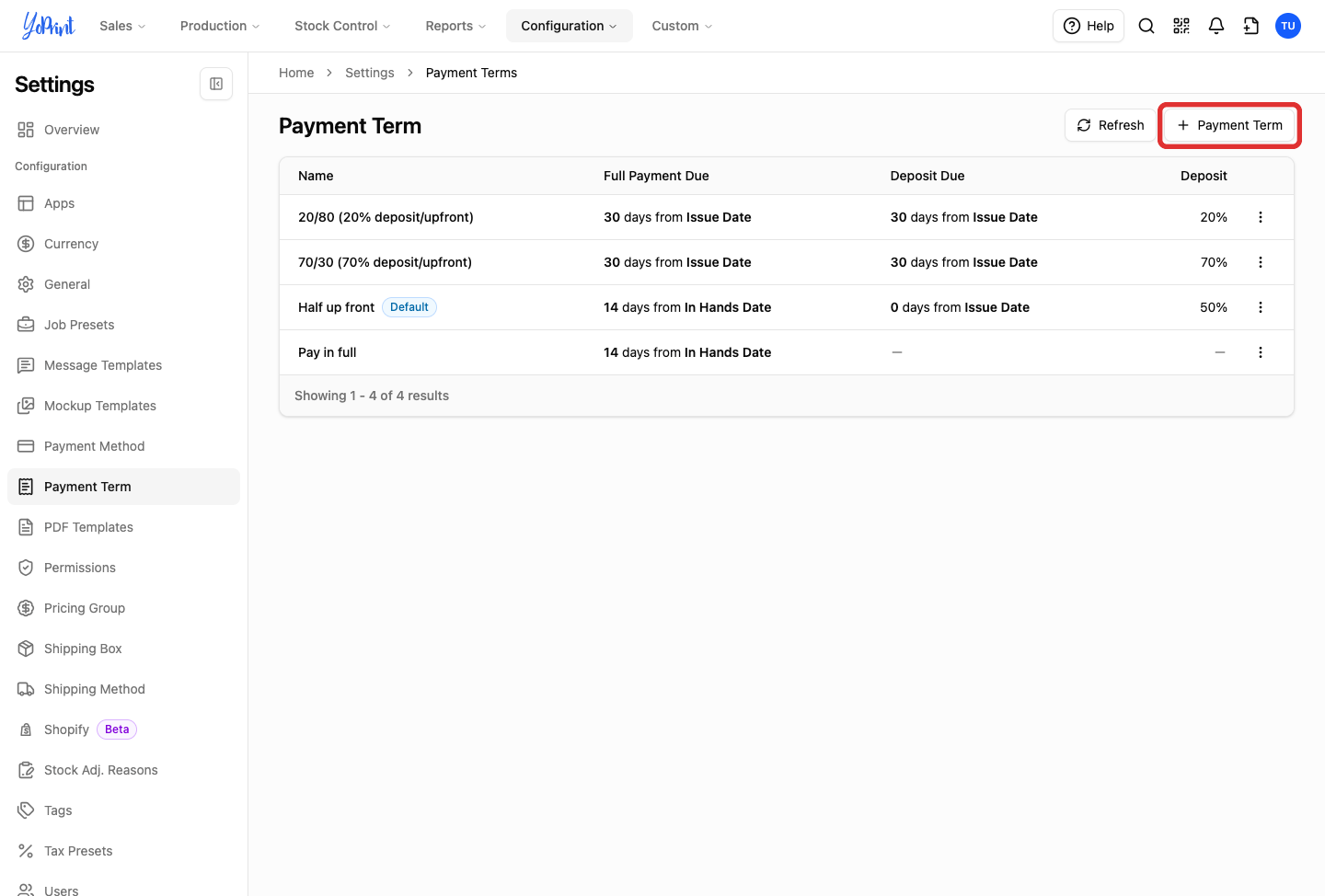Image resolution: width=1325 pixels, height=896 pixels.
Task: Open Mockup Templates settings
Action: point(123,406)
